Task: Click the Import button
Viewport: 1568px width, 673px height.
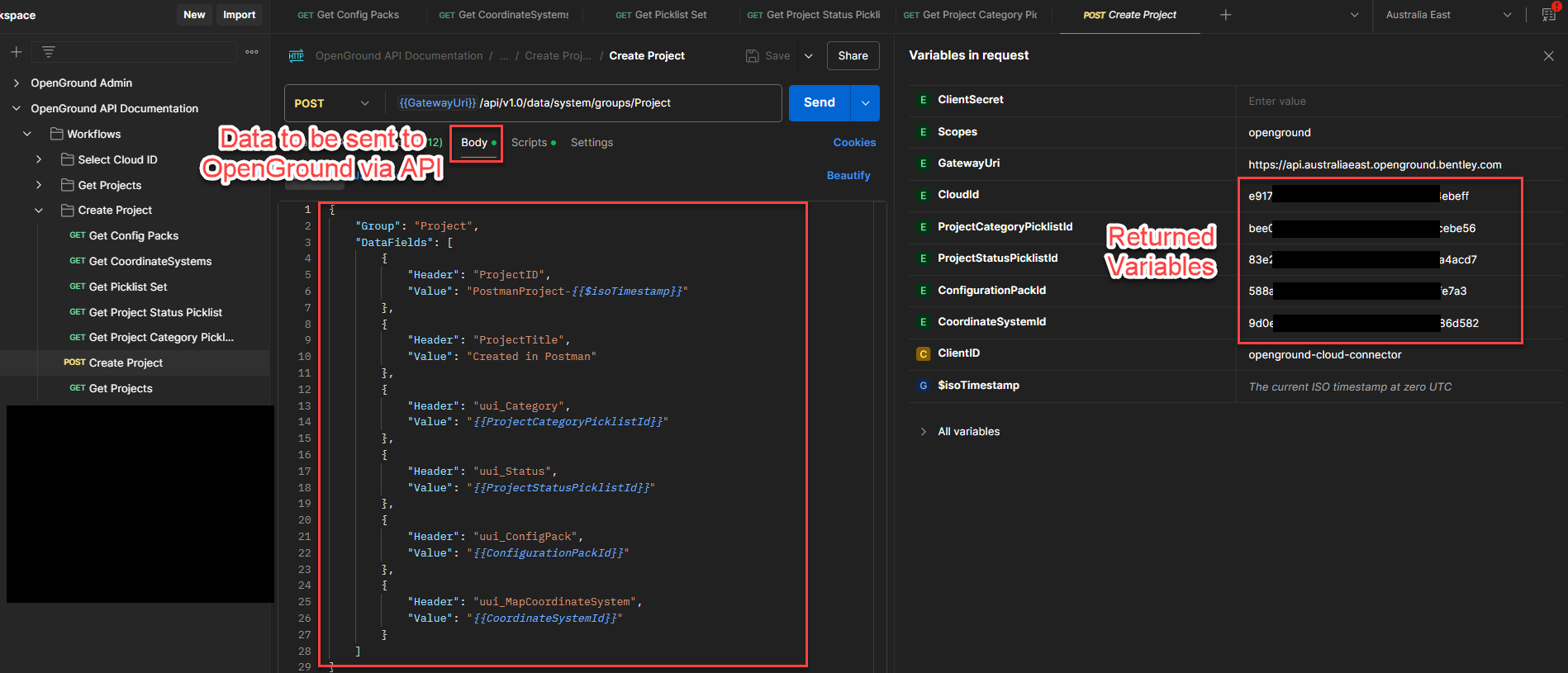Action: click(x=239, y=15)
